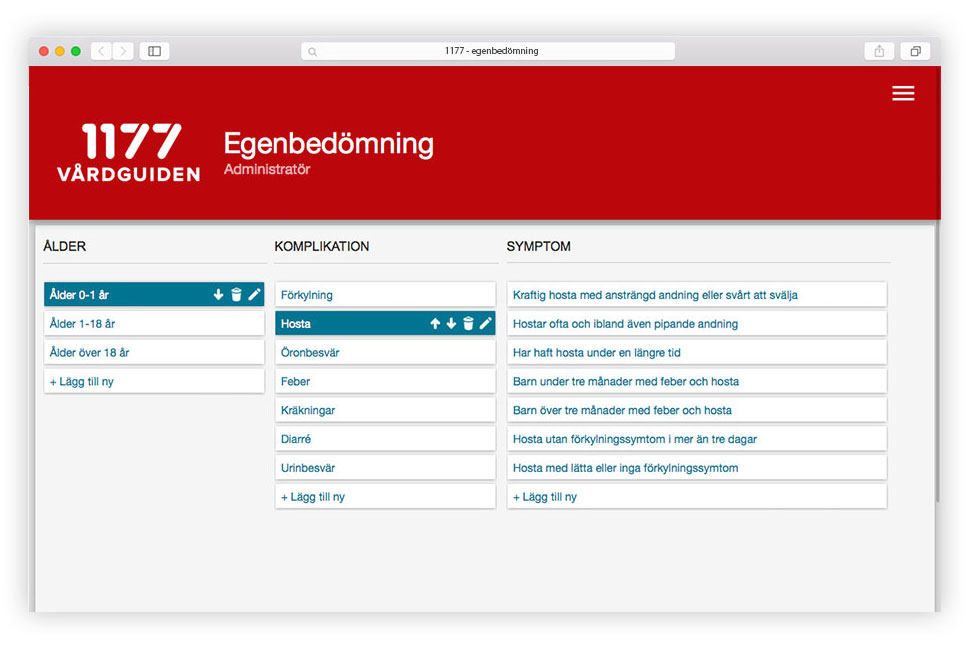Click the Safari address bar

[x=488, y=51]
